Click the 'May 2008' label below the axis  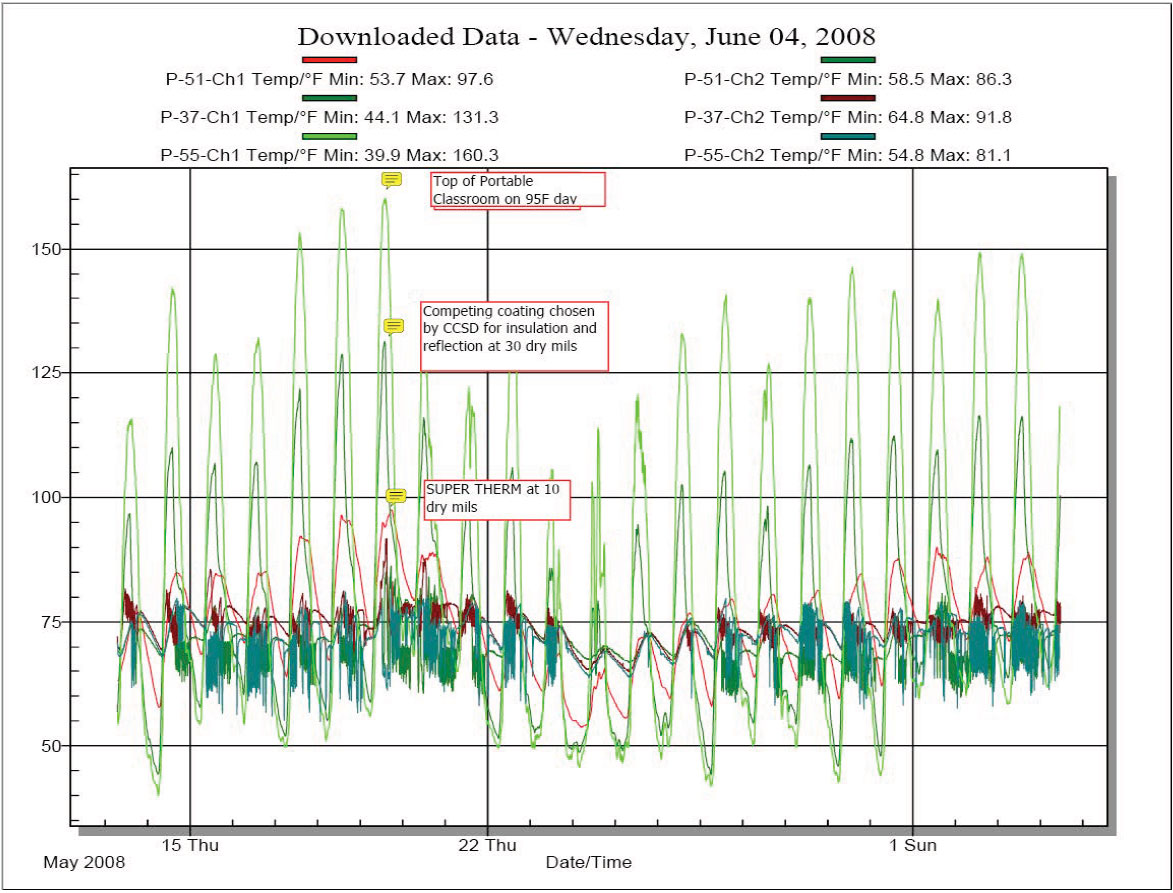tap(85, 862)
